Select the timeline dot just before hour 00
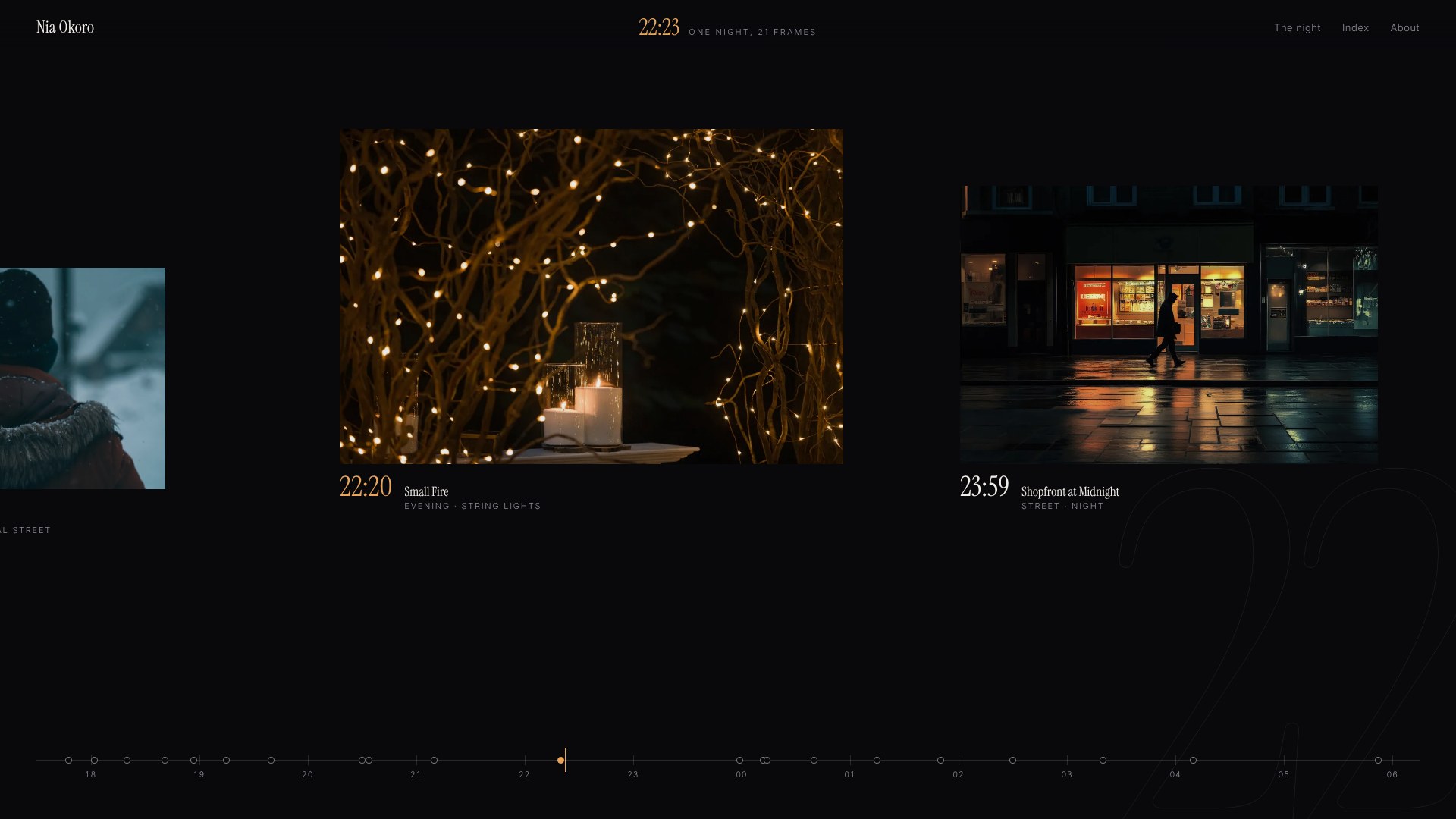 pos(739,760)
